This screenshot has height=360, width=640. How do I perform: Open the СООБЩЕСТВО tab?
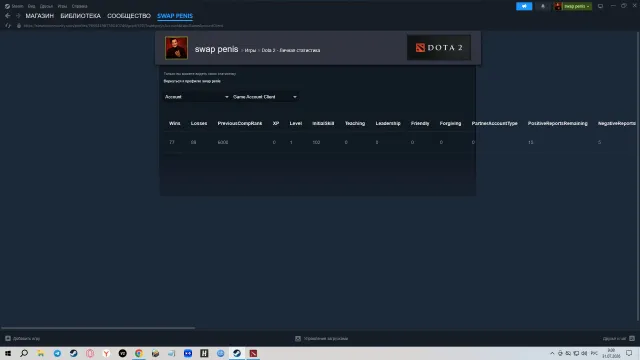[129, 16]
